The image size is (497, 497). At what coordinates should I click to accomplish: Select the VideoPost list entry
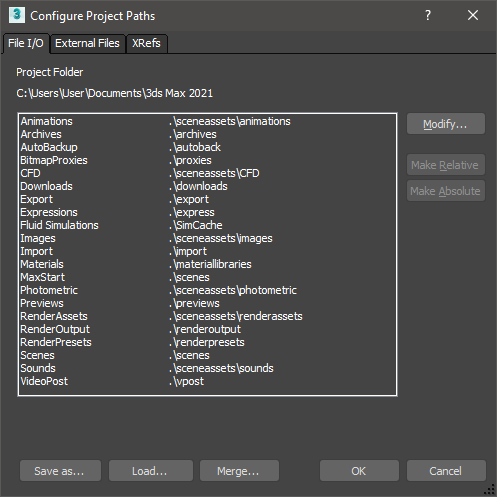tap(207, 381)
